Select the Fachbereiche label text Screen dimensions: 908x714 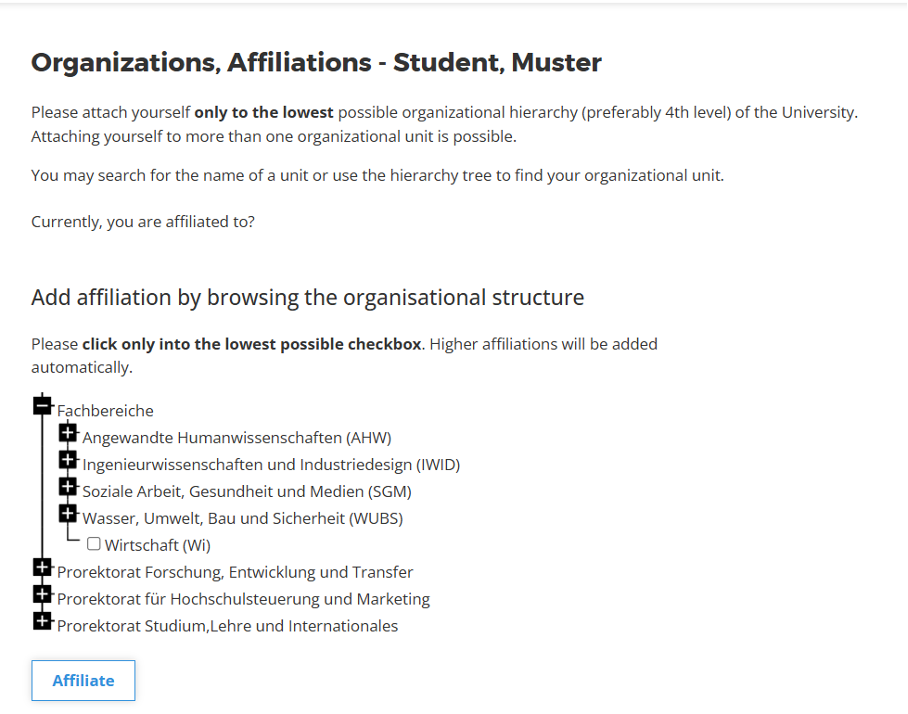tap(105, 411)
